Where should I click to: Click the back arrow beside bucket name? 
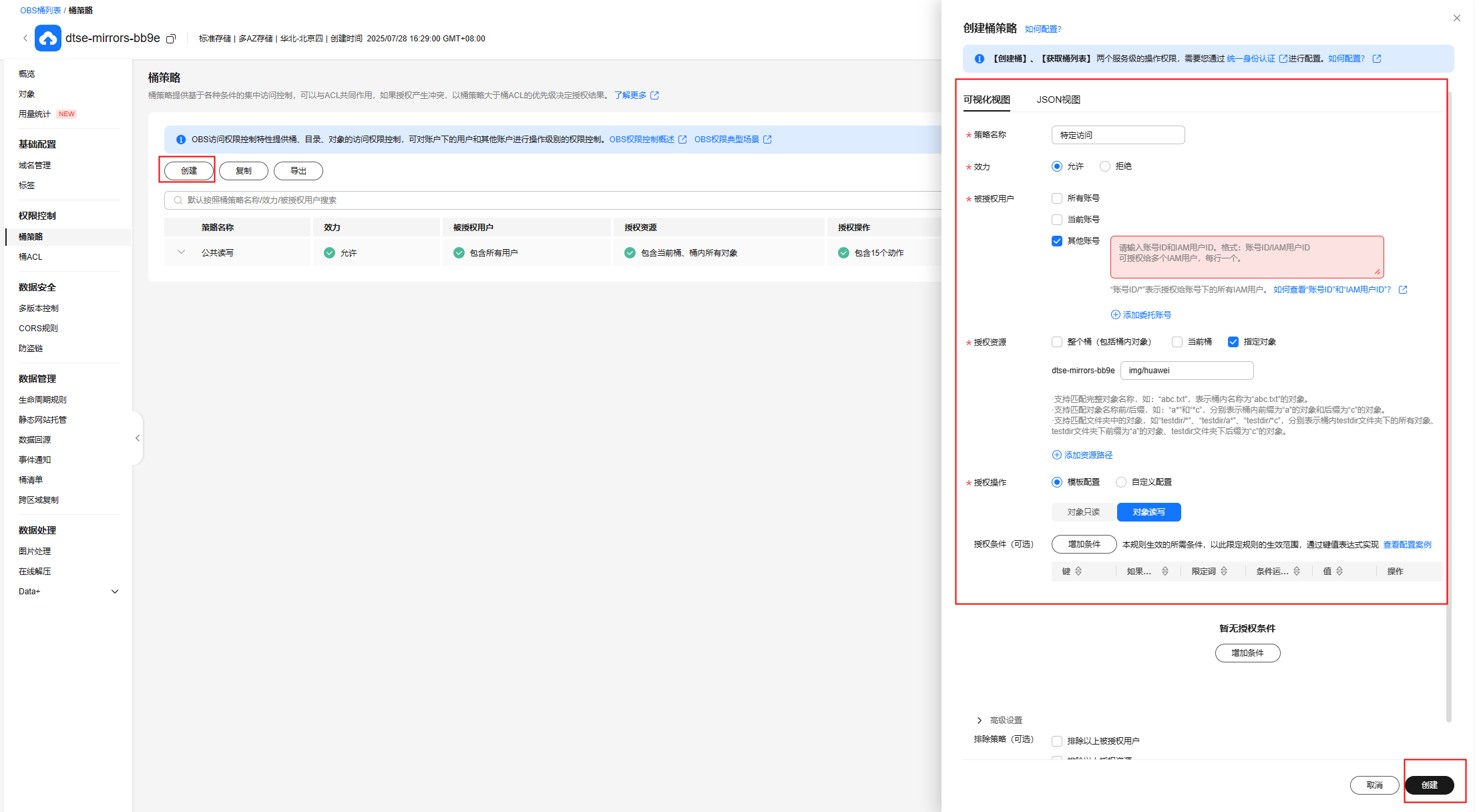tap(25, 38)
